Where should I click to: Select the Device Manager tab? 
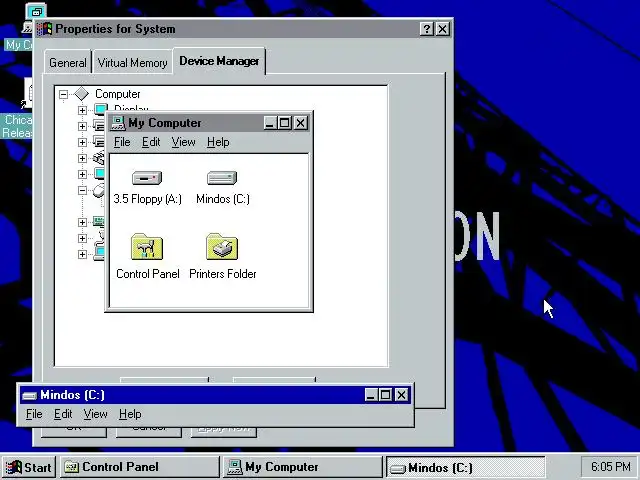(x=219, y=61)
